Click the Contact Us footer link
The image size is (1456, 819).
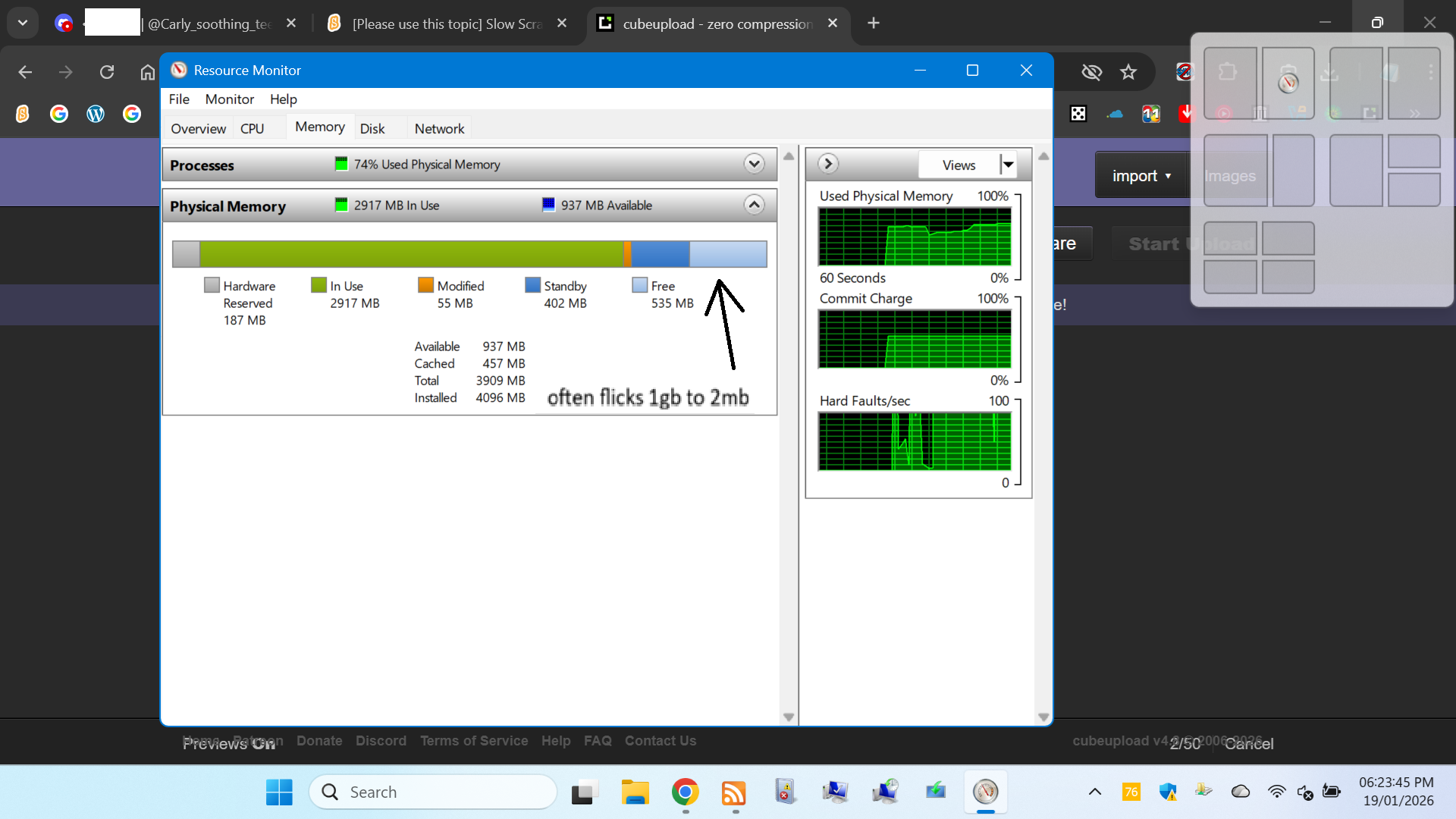pos(660,741)
